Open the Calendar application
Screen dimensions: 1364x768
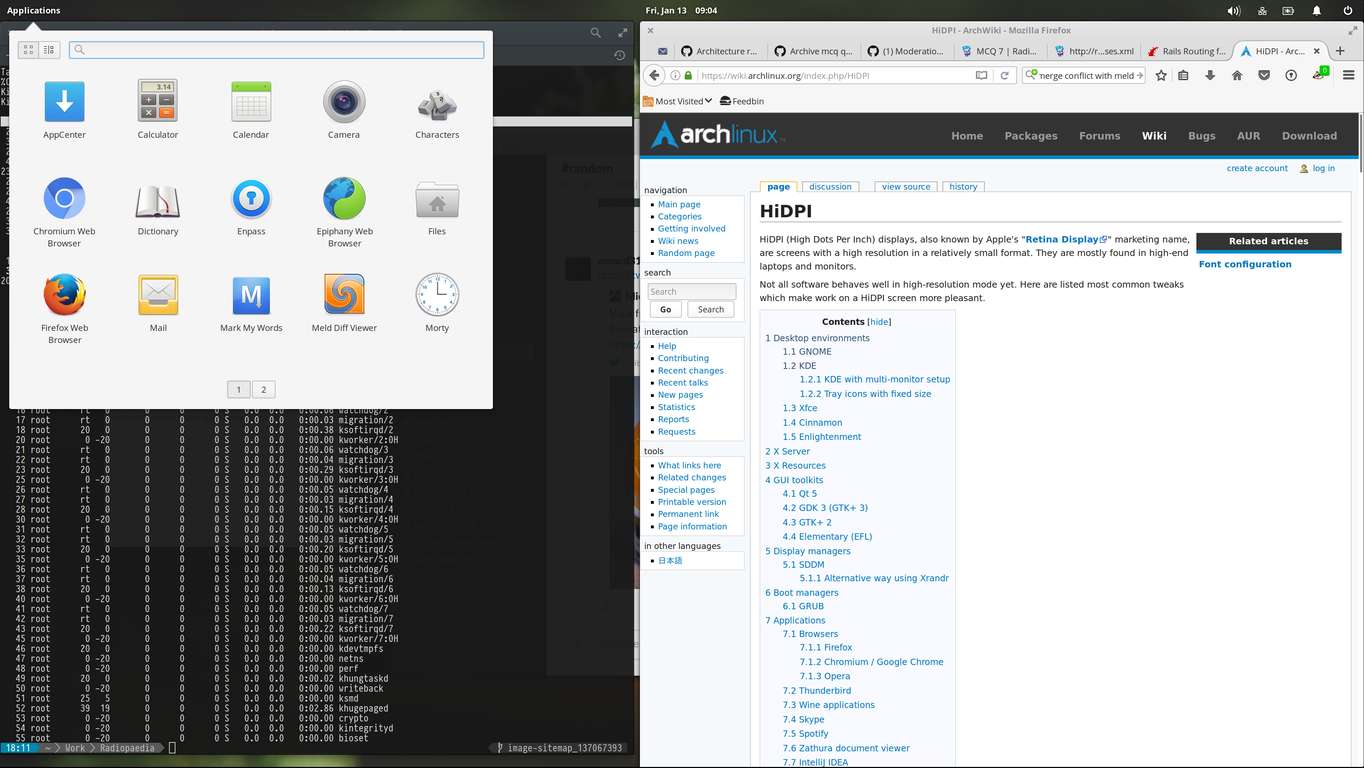[251, 109]
